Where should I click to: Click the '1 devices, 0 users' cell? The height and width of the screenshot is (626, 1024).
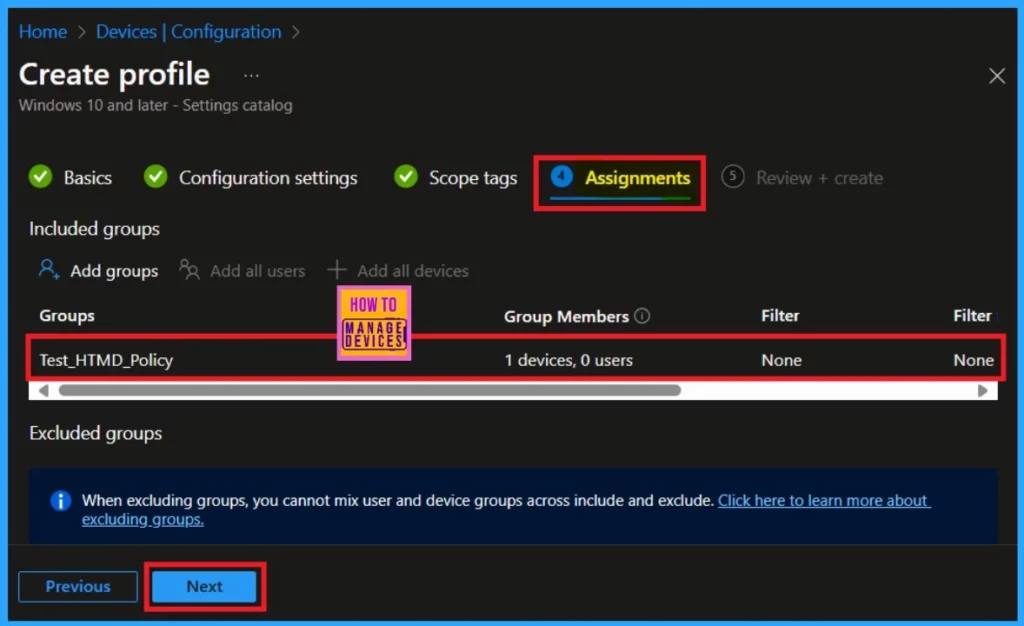tap(568, 360)
